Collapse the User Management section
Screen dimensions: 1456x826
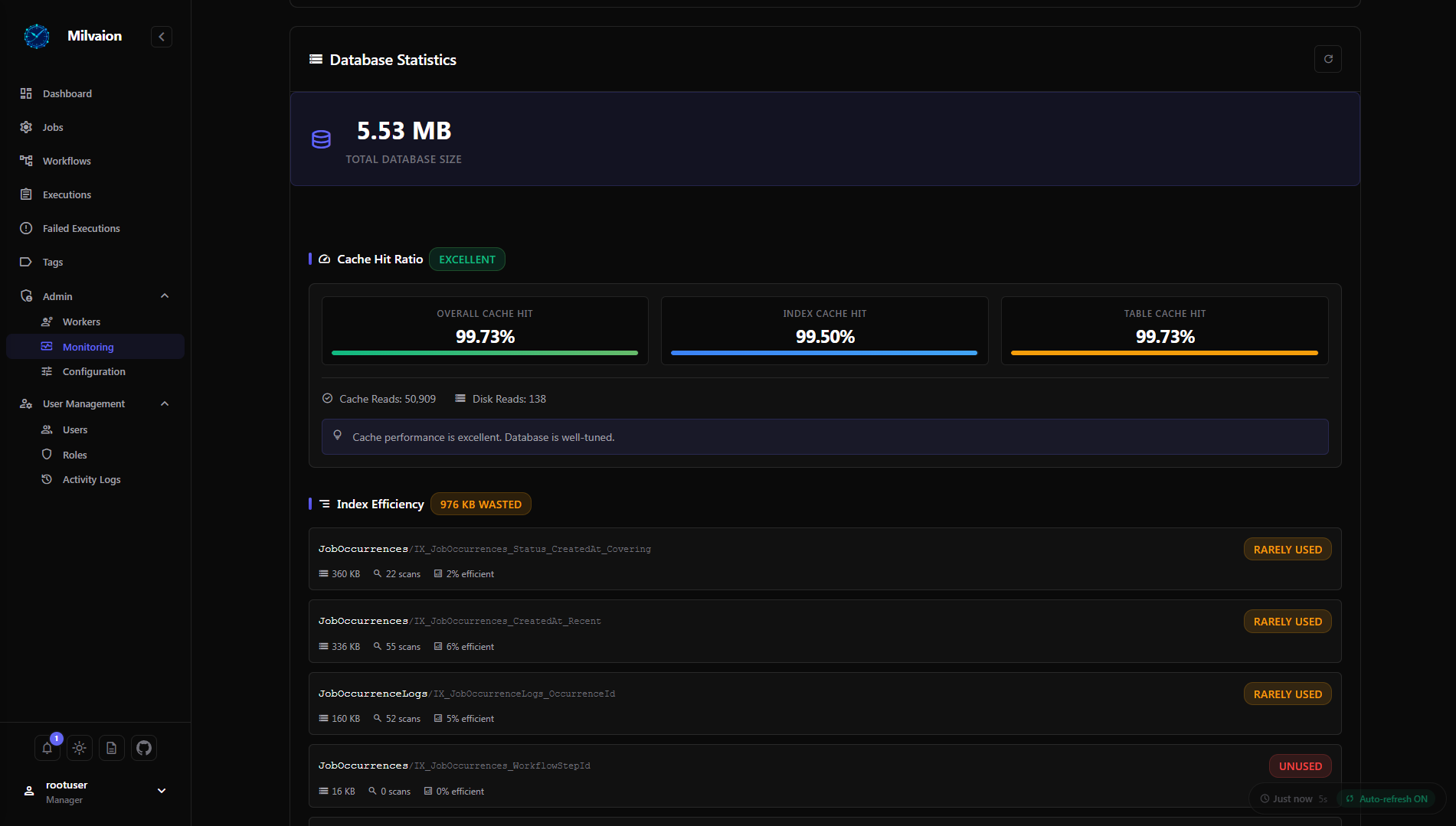(x=165, y=403)
